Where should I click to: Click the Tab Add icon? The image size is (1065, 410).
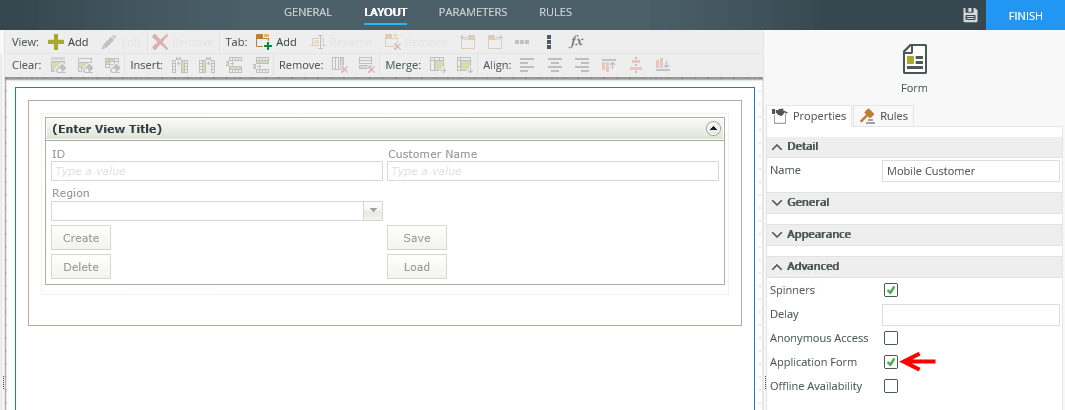point(264,42)
